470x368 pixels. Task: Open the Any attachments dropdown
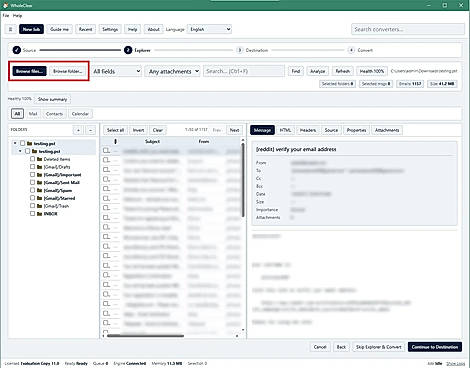(172, 71)
